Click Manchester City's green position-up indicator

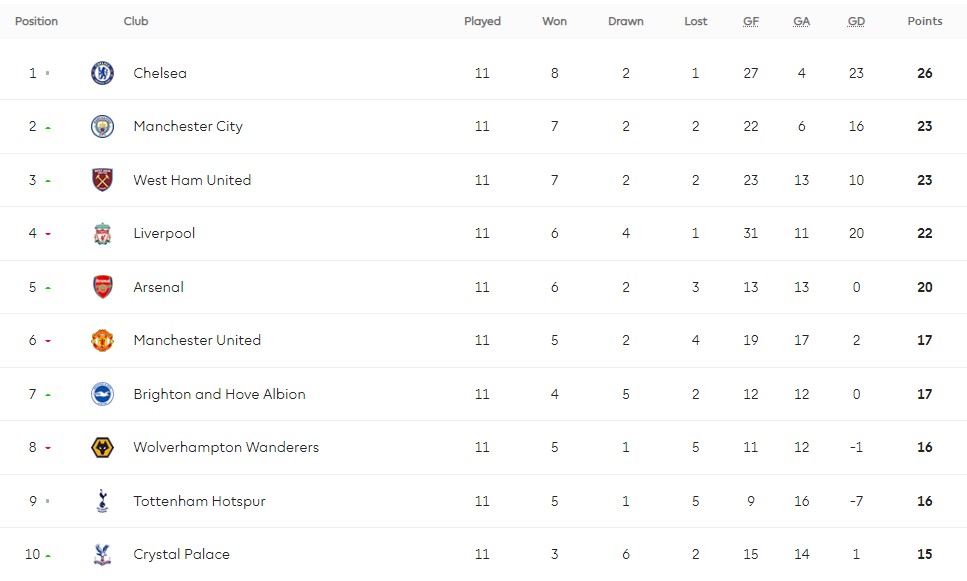click(48, 128)
